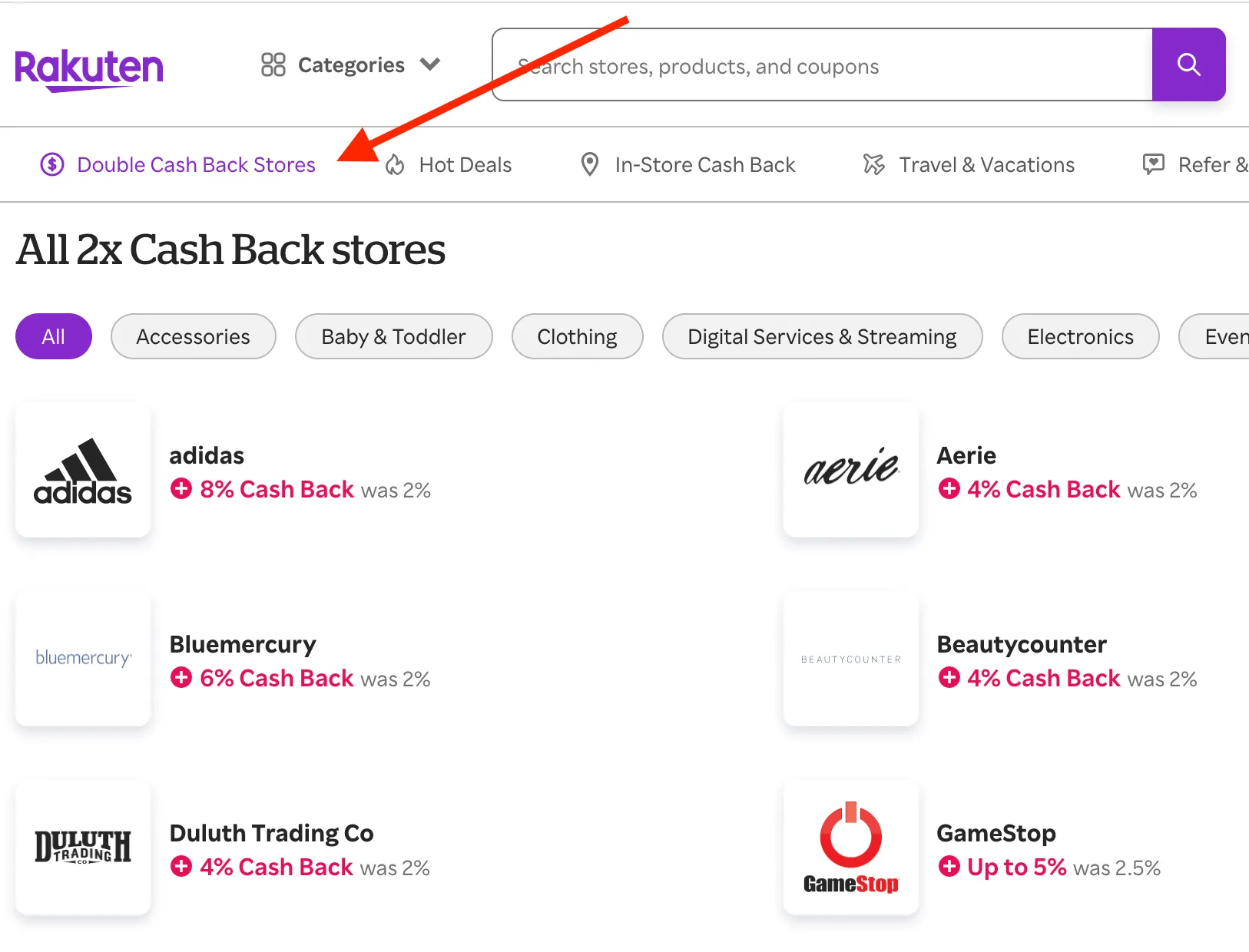The height and width of the screenshot is (952, 1249).
Task: Click Aerie 4% Cash Back text
Action: coord(1044,489)
